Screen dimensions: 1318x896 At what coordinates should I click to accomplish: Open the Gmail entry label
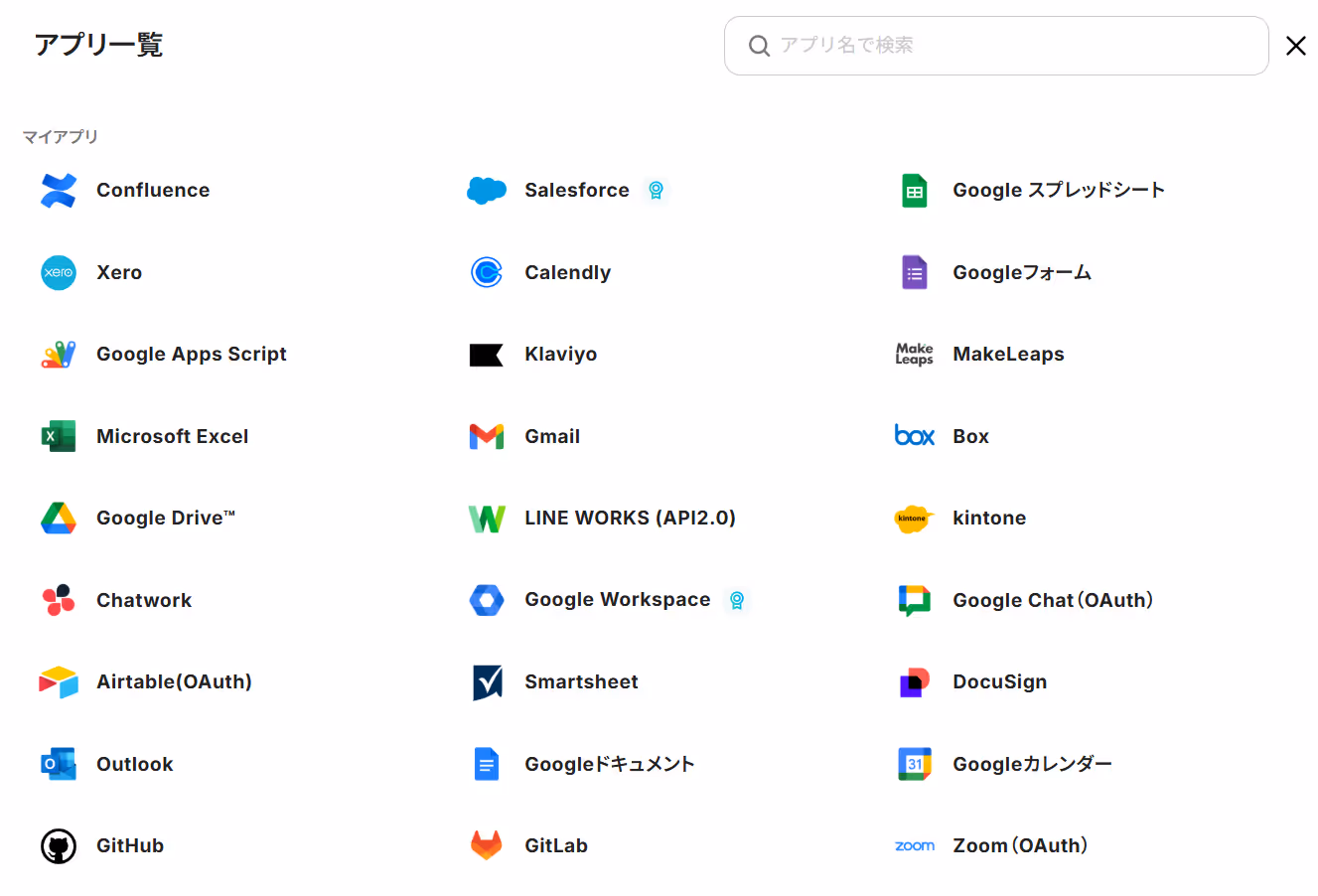click(552, 436)
